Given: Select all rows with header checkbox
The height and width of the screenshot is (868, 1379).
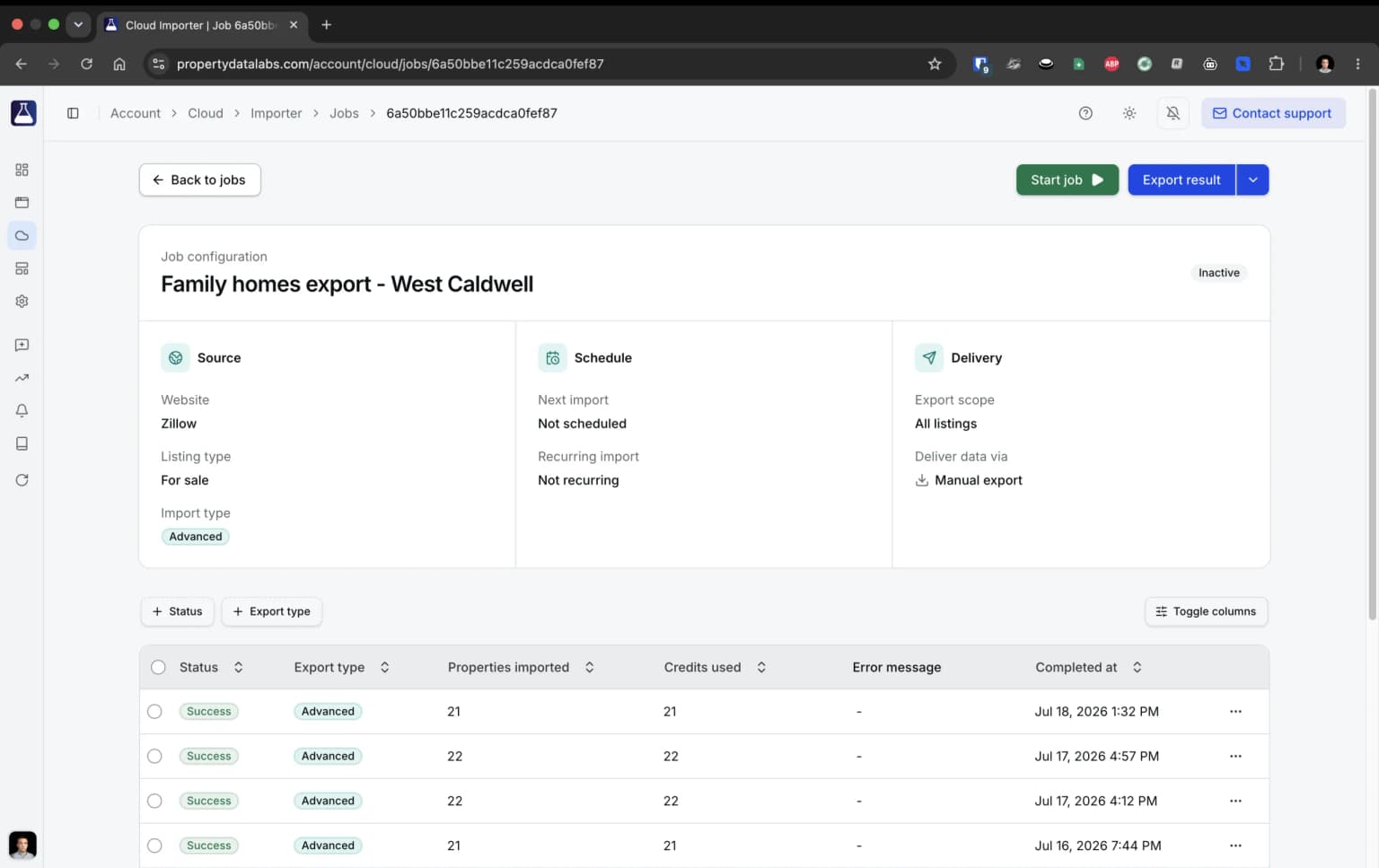Looking at the screenshot, I should point(158,667).
